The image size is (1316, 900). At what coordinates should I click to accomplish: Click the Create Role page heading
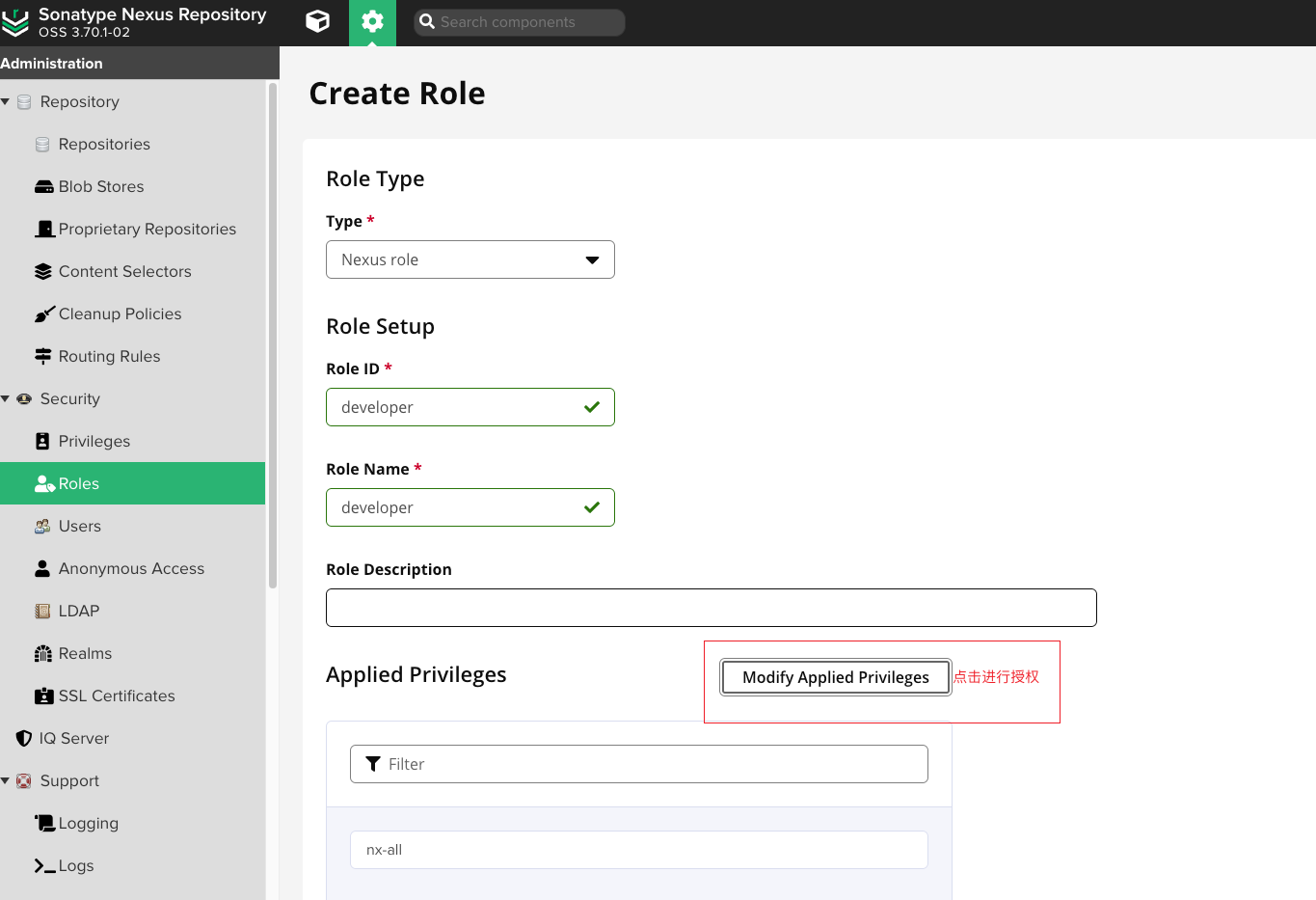[x=397, y=94]
